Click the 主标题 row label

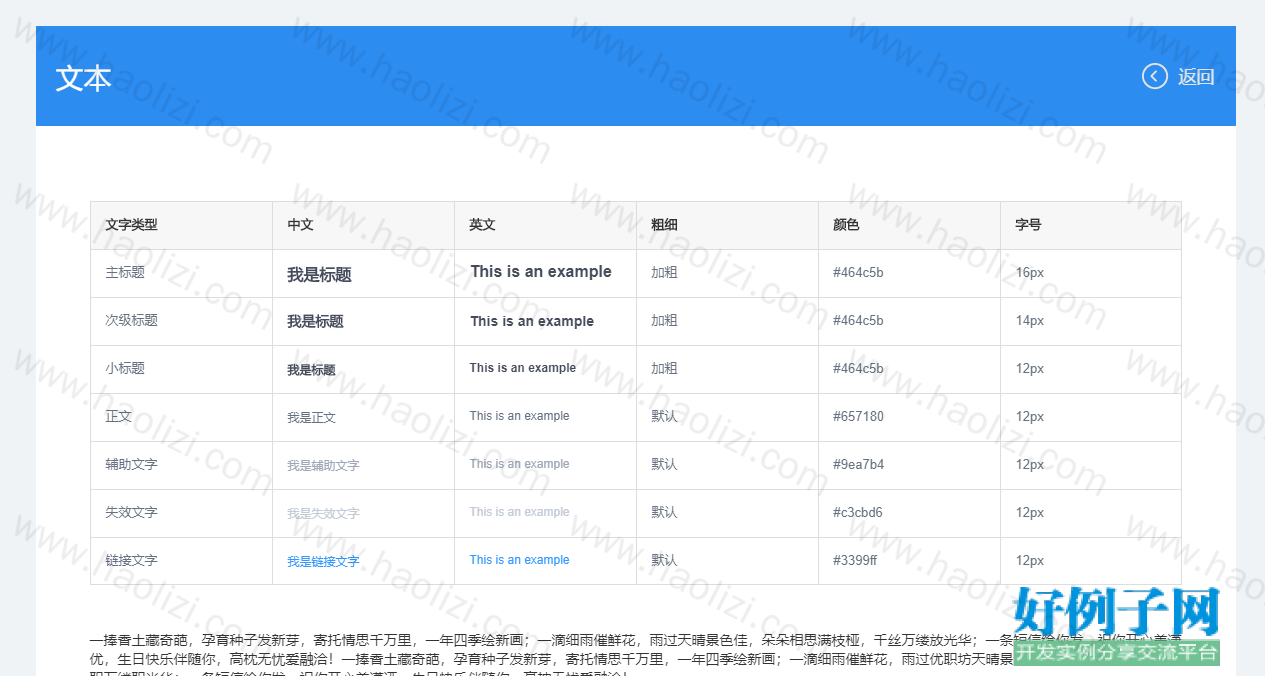125,272
